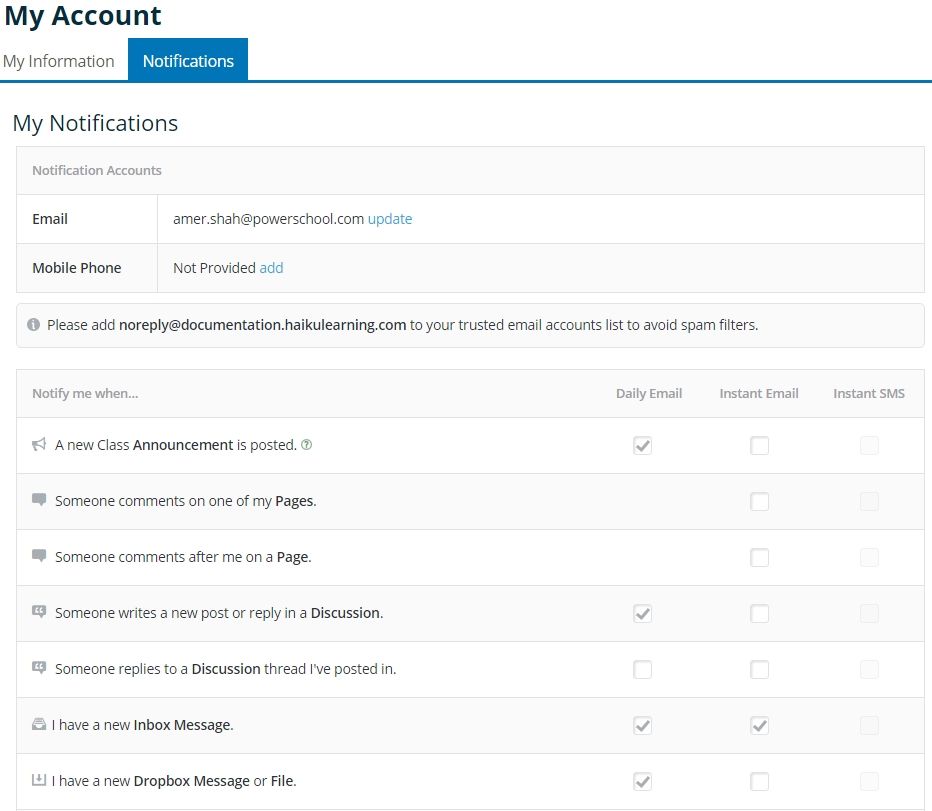932x811 pixels.
Task: Click the My Account page title
Action: [x=83, y=15]
